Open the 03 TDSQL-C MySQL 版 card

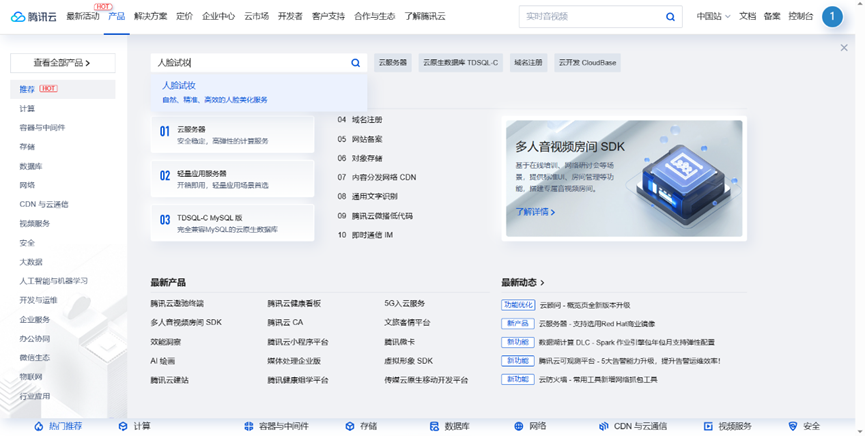pos(232,222)
